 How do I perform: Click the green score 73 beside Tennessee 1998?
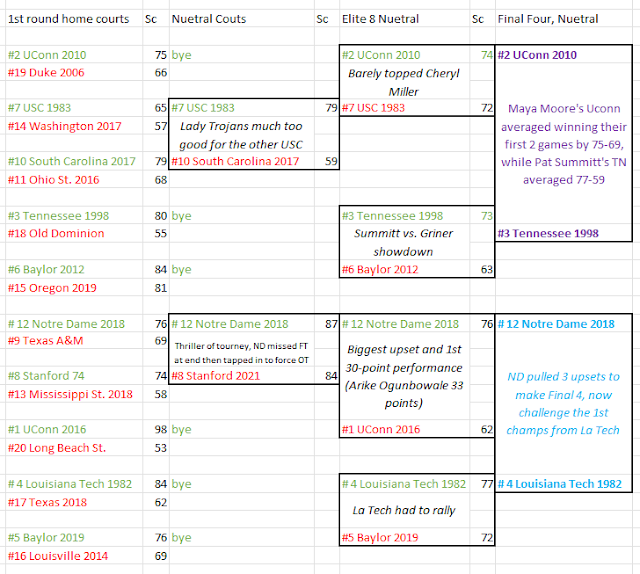482,216
